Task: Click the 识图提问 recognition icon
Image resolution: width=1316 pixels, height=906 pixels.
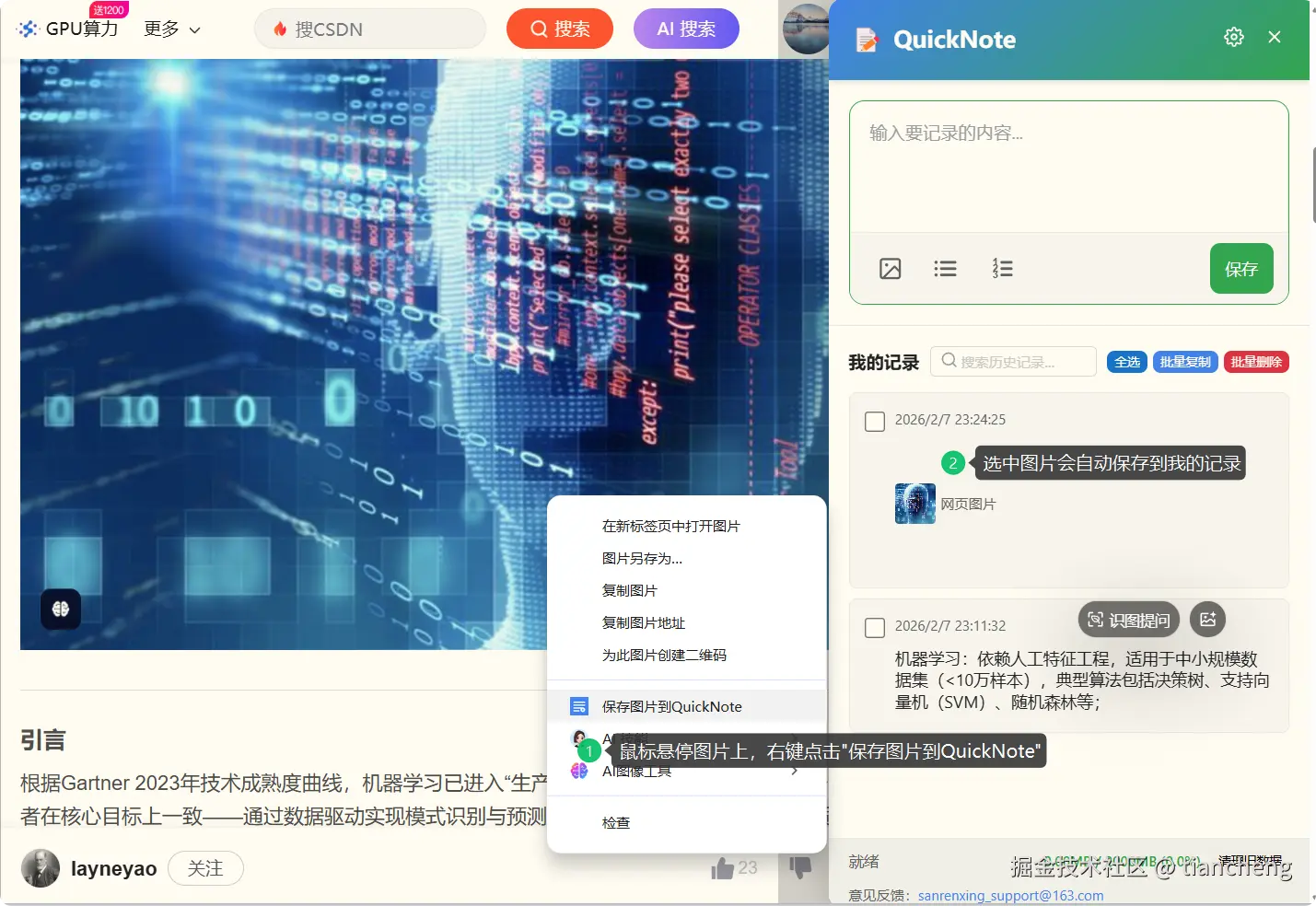Action: coord(1128,619)
